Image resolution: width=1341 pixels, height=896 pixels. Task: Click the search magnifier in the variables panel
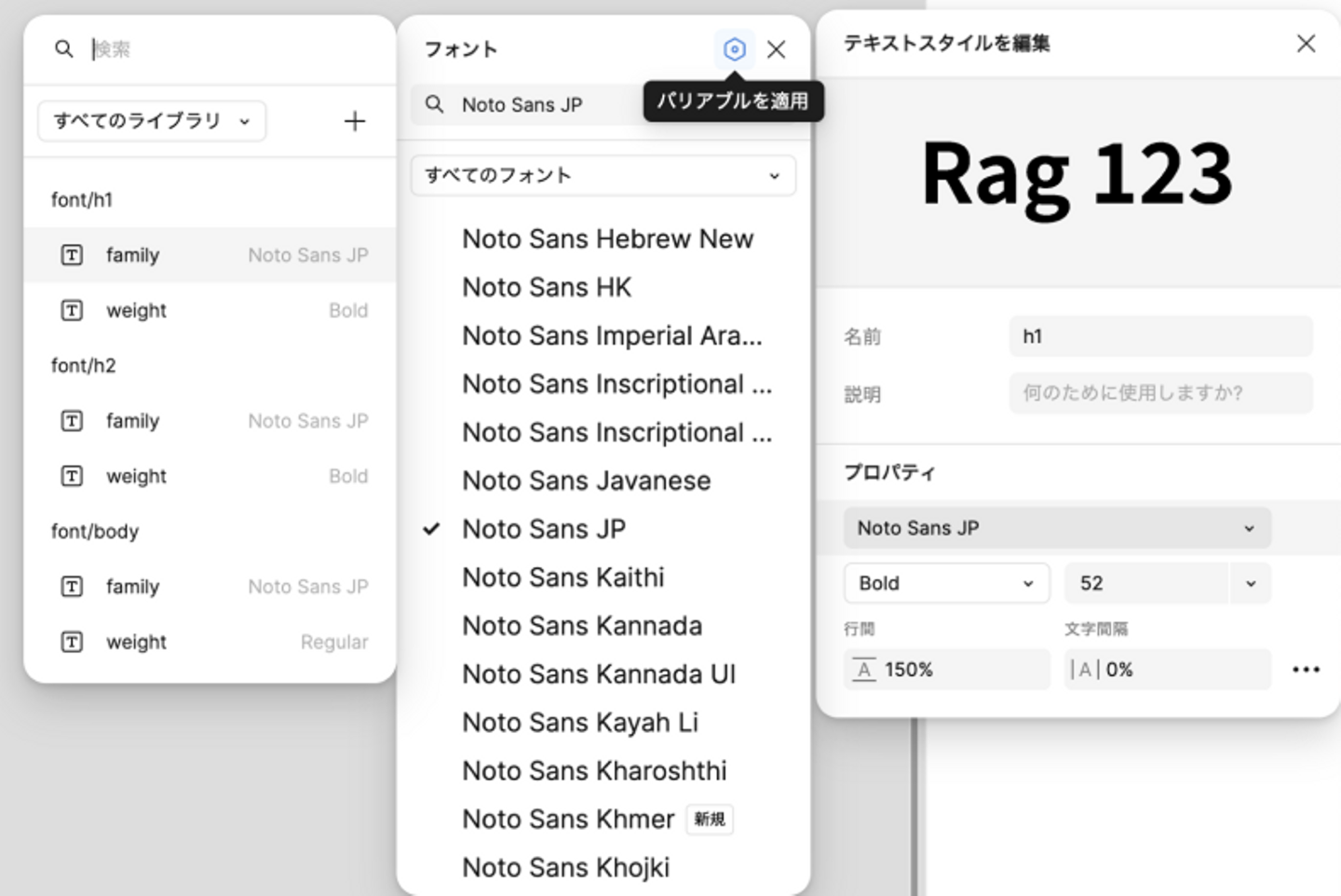63,49
